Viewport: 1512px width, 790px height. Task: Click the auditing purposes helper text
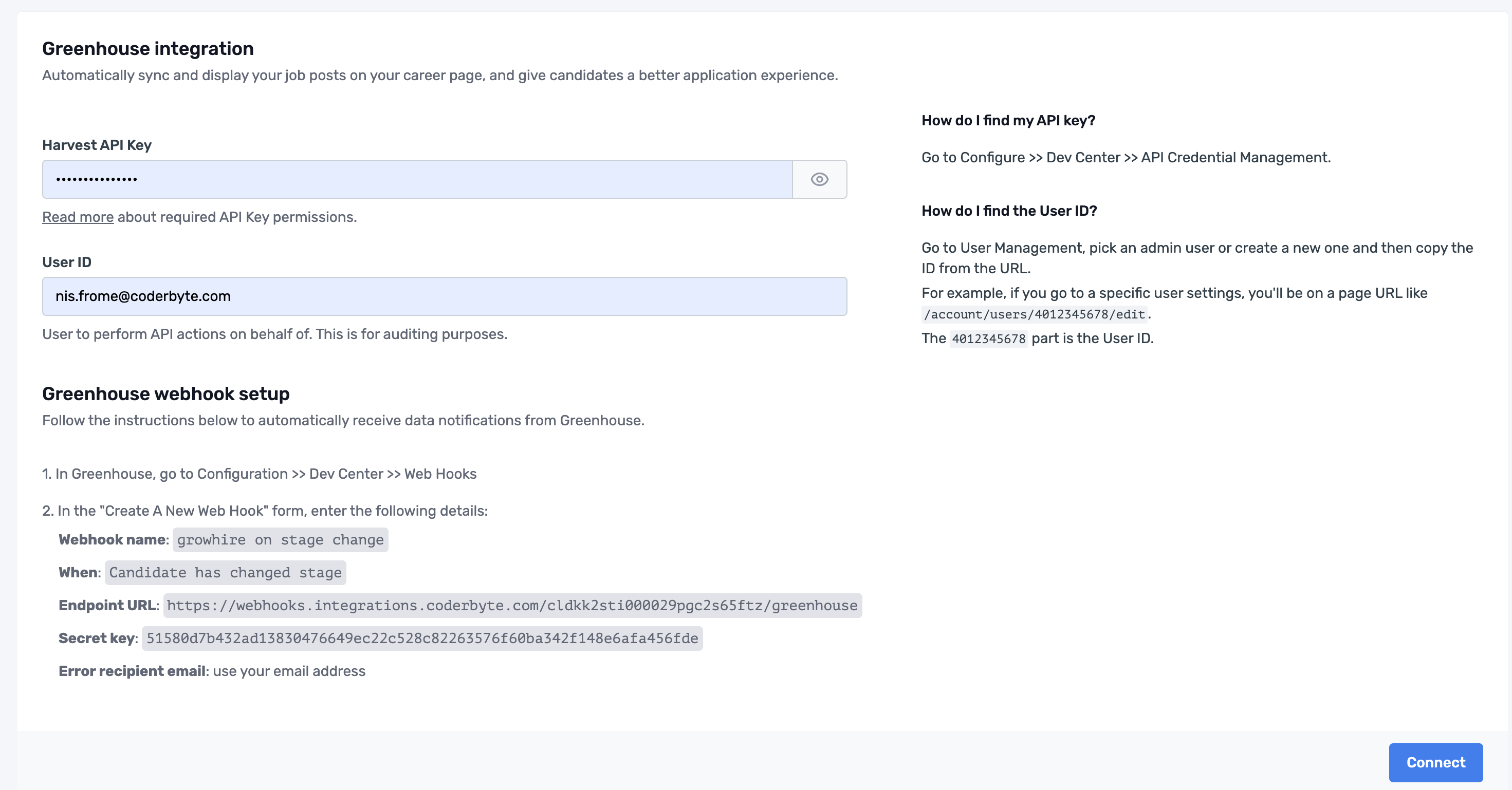(x=274, y=334)
